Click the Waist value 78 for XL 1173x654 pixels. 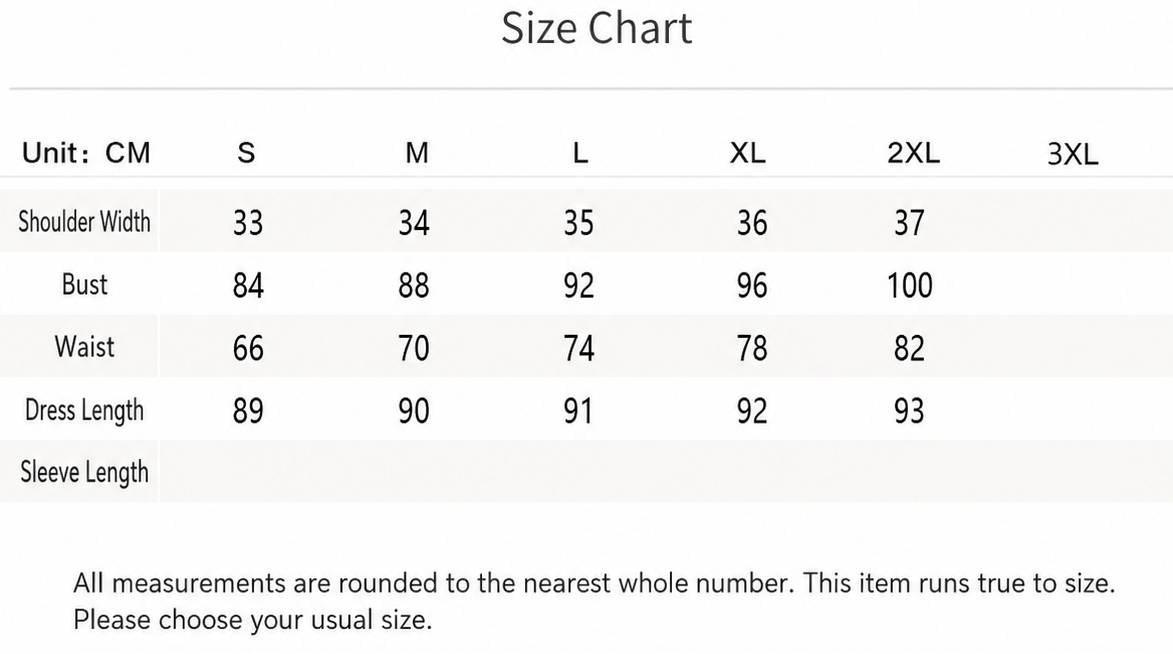coord(752,349)
